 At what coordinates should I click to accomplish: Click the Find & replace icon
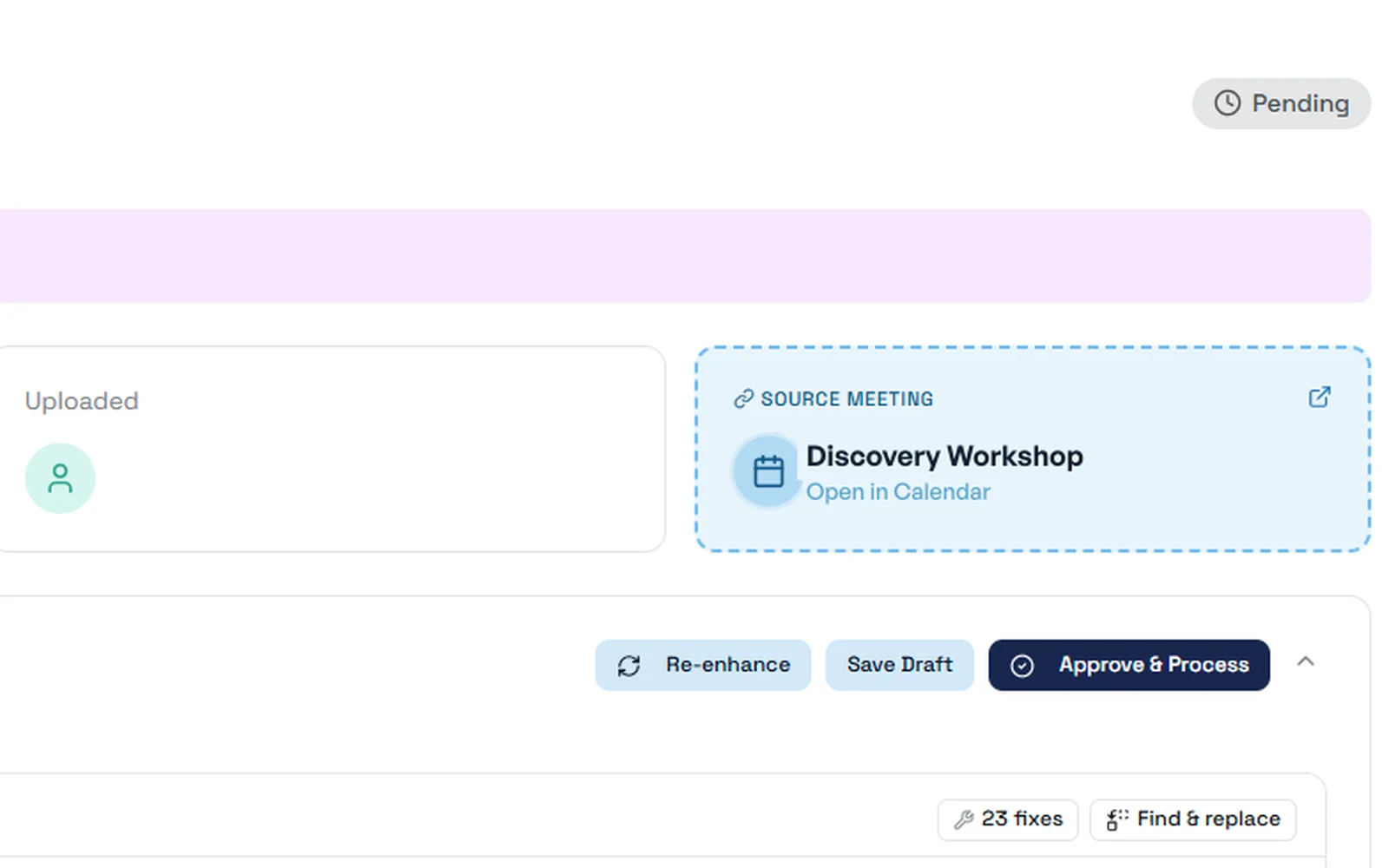click(x=1117, y=819)
